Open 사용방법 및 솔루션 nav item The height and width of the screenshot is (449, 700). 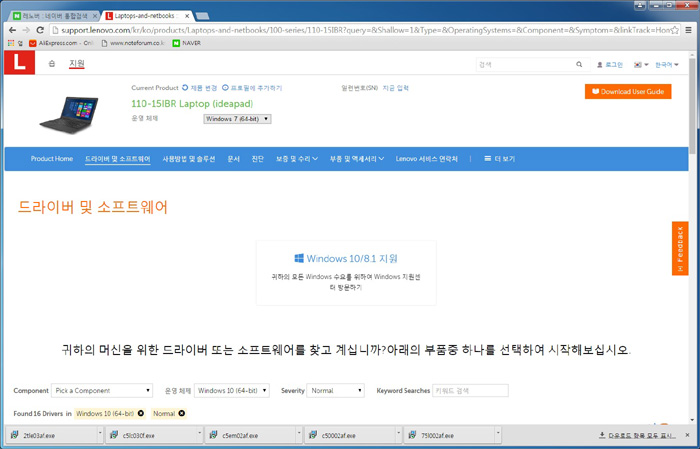[189, 159]
